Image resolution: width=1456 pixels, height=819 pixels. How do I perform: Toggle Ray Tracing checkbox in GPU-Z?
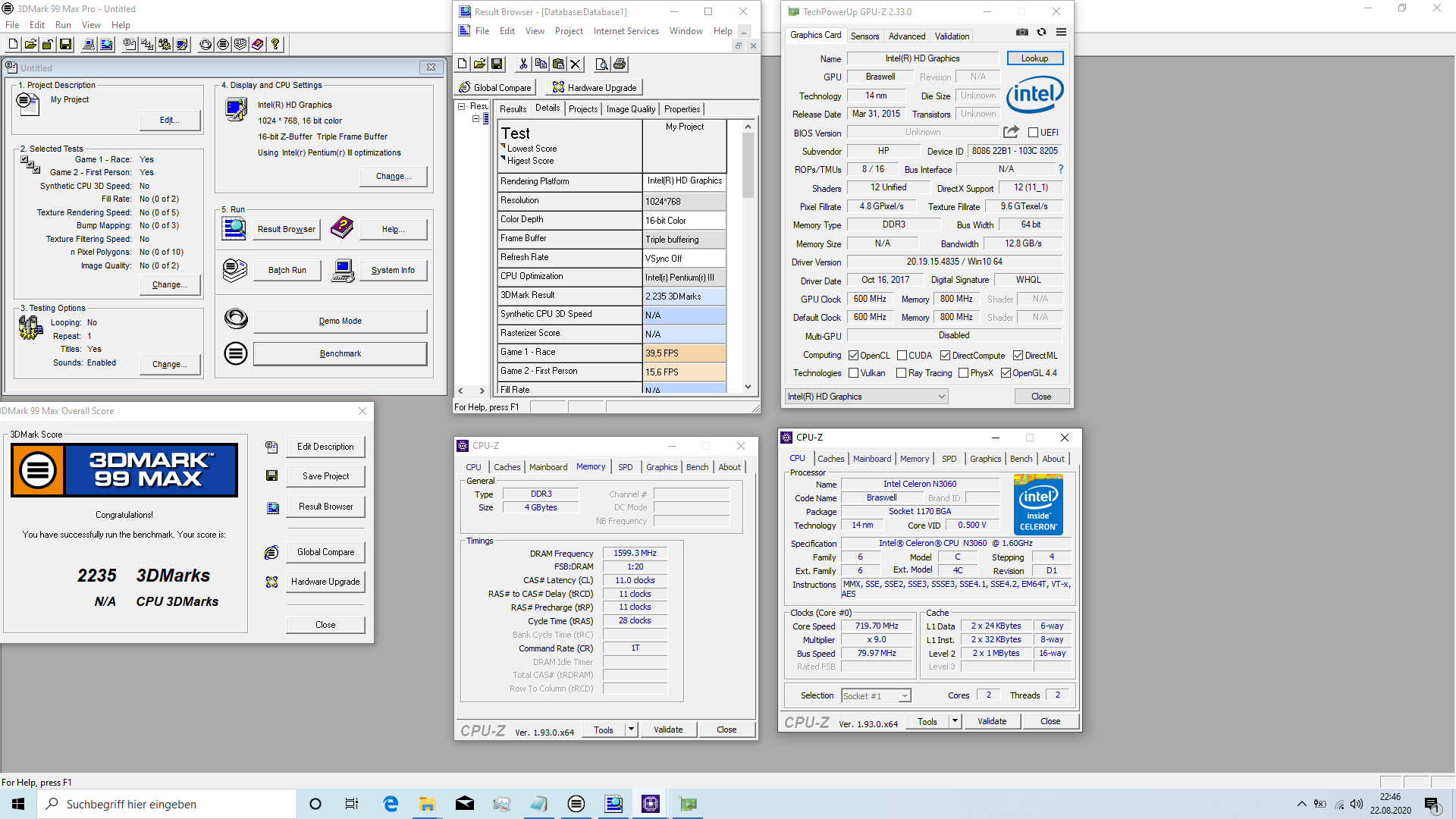pyautogui.click(x=901, y=373)
